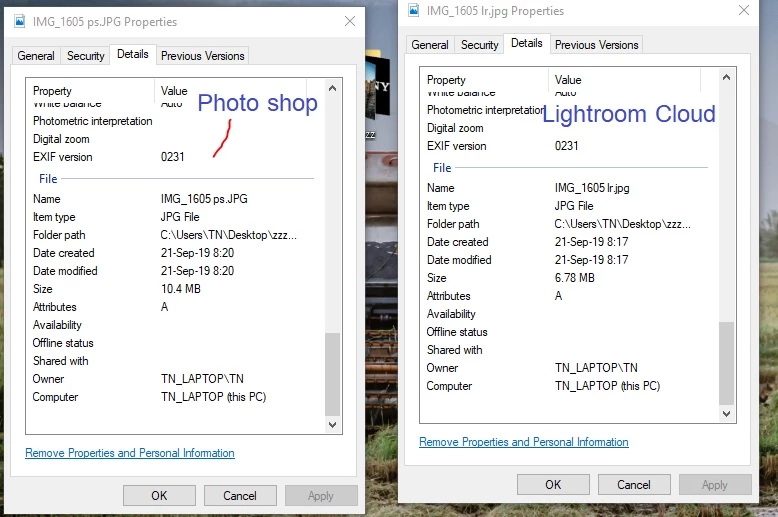The height and width of the screenshot is (517, 778).
Task: Click Remove Properties link in lr.jpg dialog
Action: coord(524,442)
